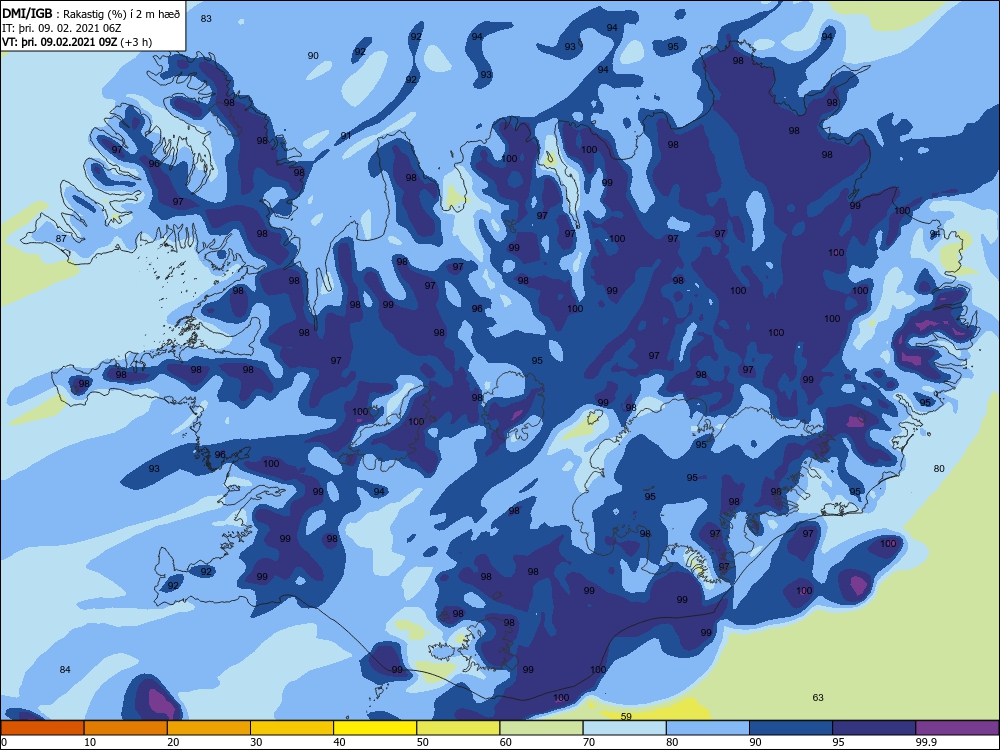Click the 'VT: þri. 09.02.2021 09Z' line
This screenshot has height=750, width=1000.
pos(60,43)
